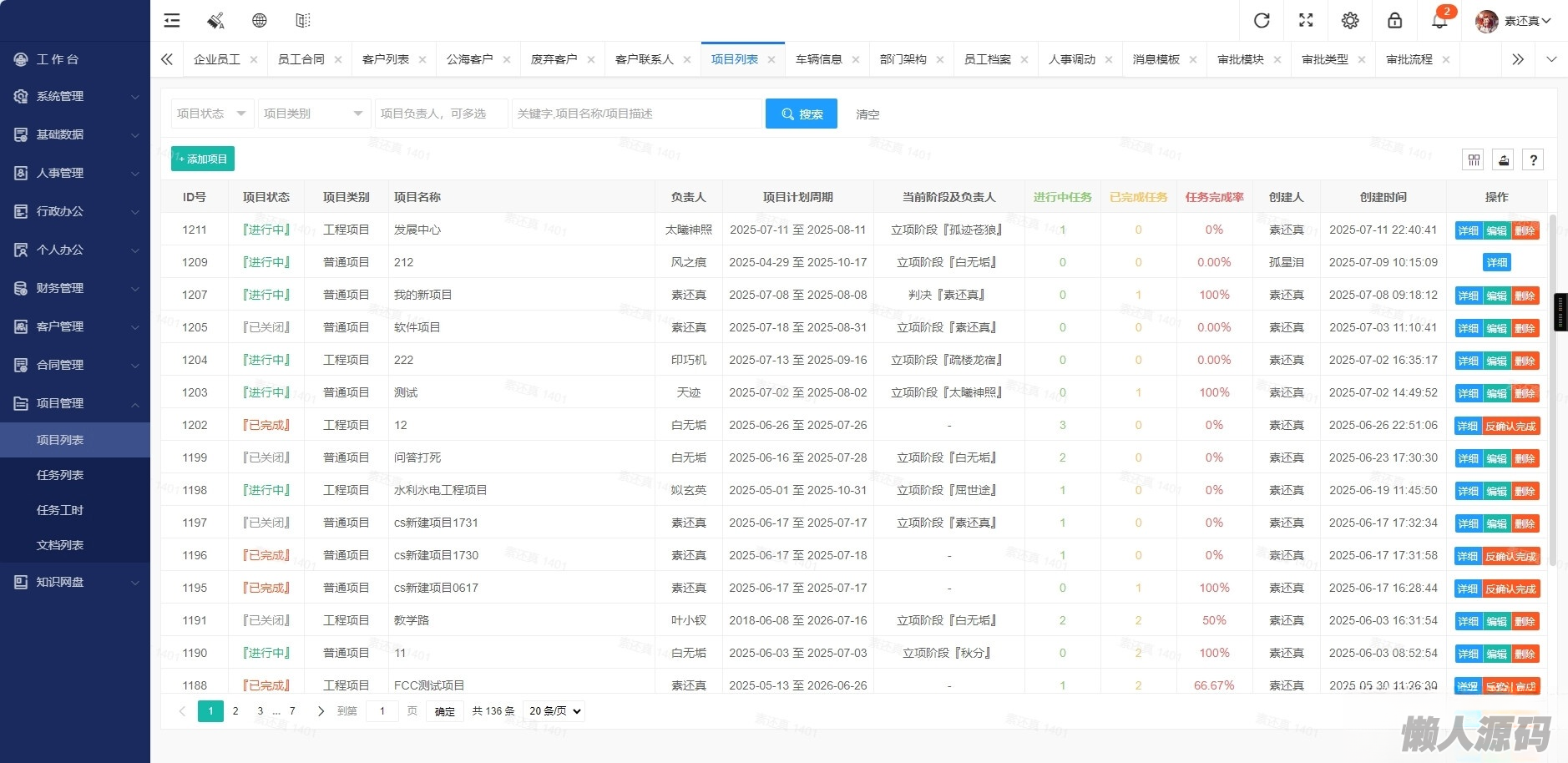
Task: Click the print table icon
Action: point(1503,159)
